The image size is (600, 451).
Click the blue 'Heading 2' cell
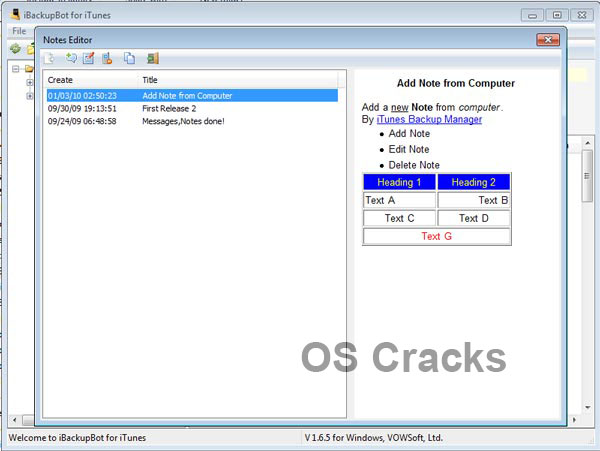click(x=473, y=182)
